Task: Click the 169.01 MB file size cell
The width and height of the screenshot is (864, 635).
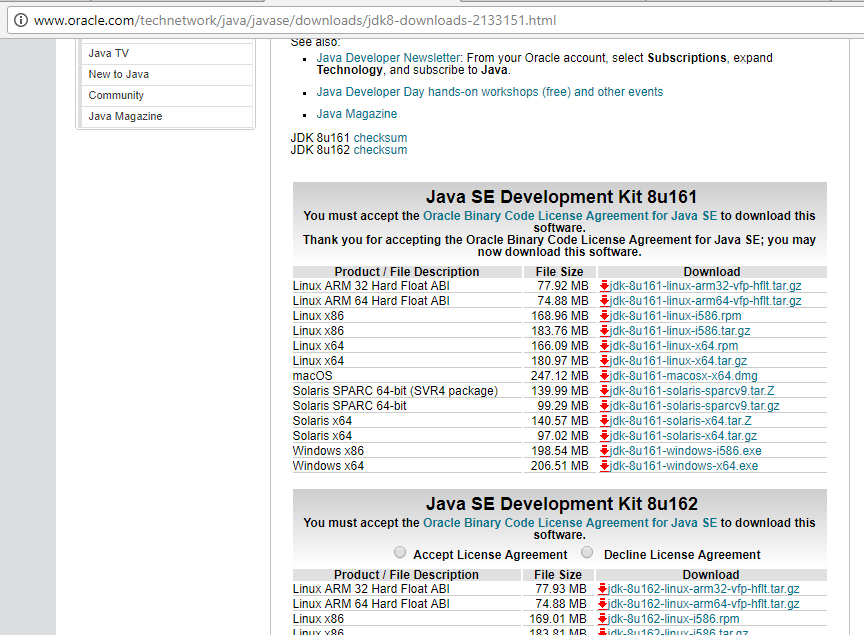Action: pos(558,618)
